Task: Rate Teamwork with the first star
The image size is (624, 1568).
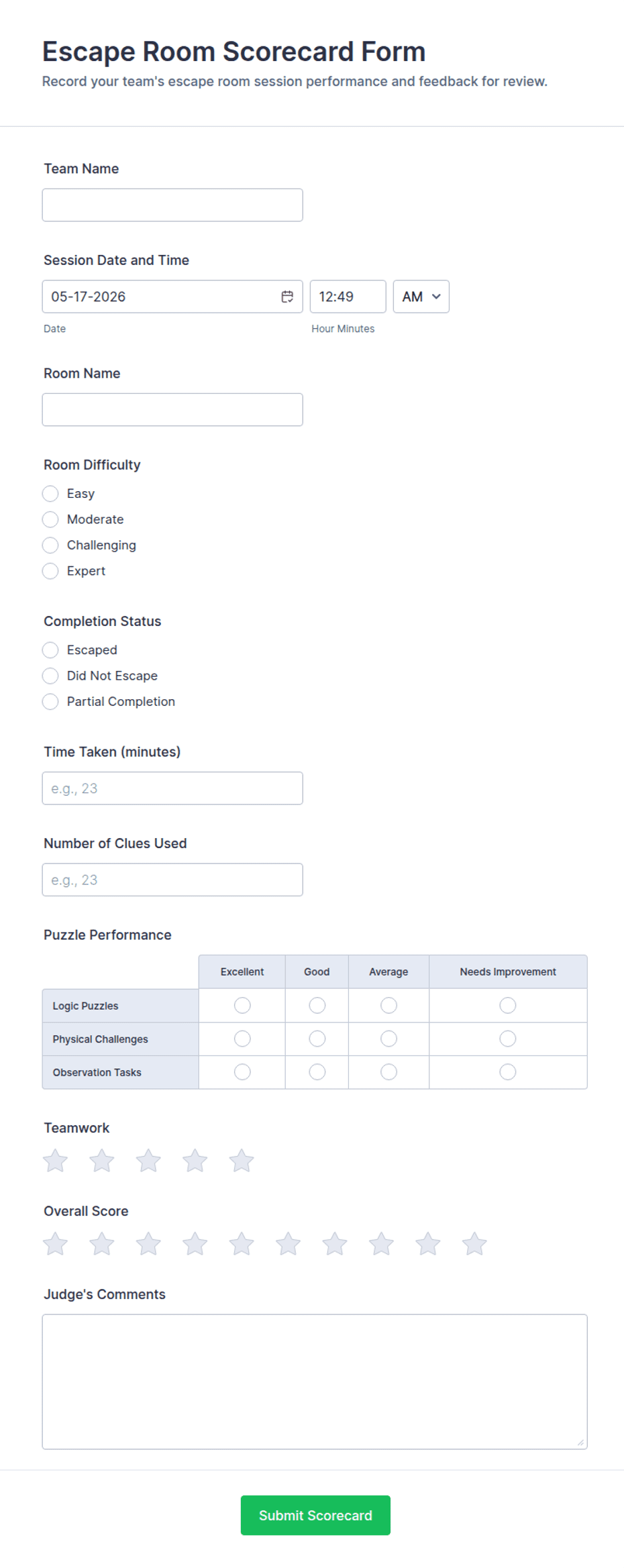Action: pyautogui.click(x=56, y=1161)
